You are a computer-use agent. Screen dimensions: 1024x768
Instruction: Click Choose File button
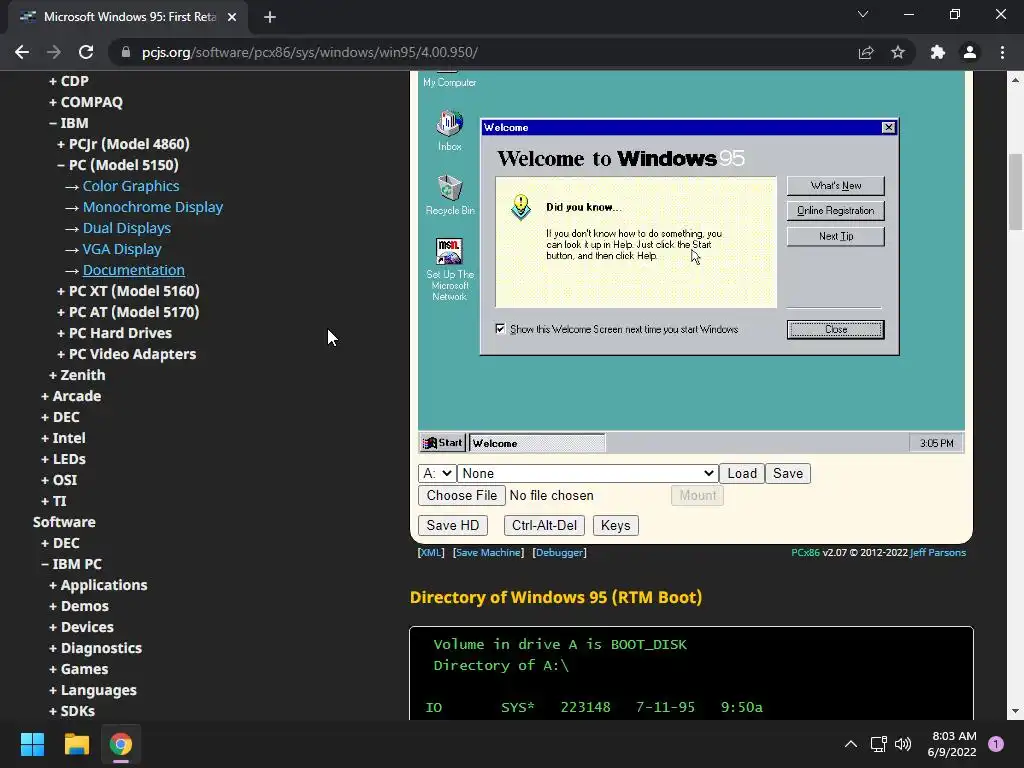tap(462, 496)
